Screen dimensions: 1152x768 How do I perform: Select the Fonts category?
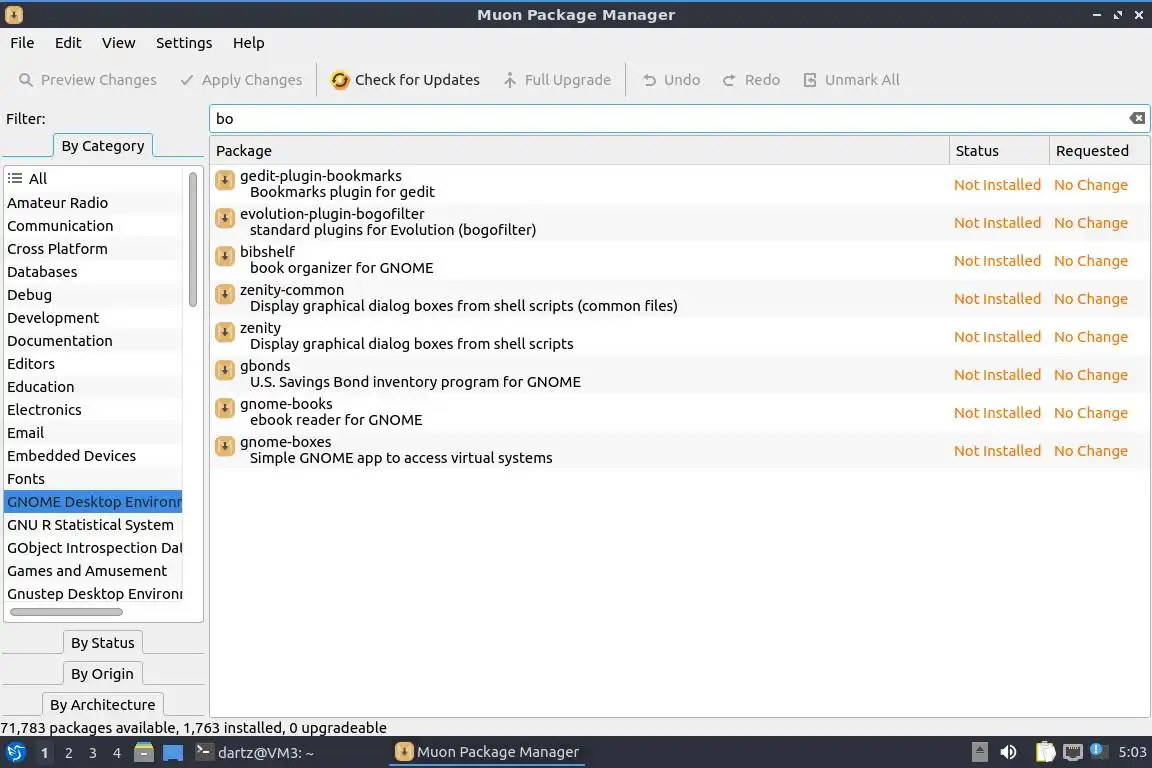[x=93, y=479]
